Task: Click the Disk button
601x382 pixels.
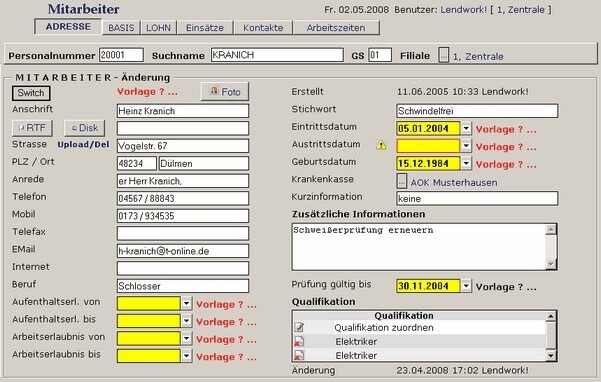Action: [x=84, y=128]
